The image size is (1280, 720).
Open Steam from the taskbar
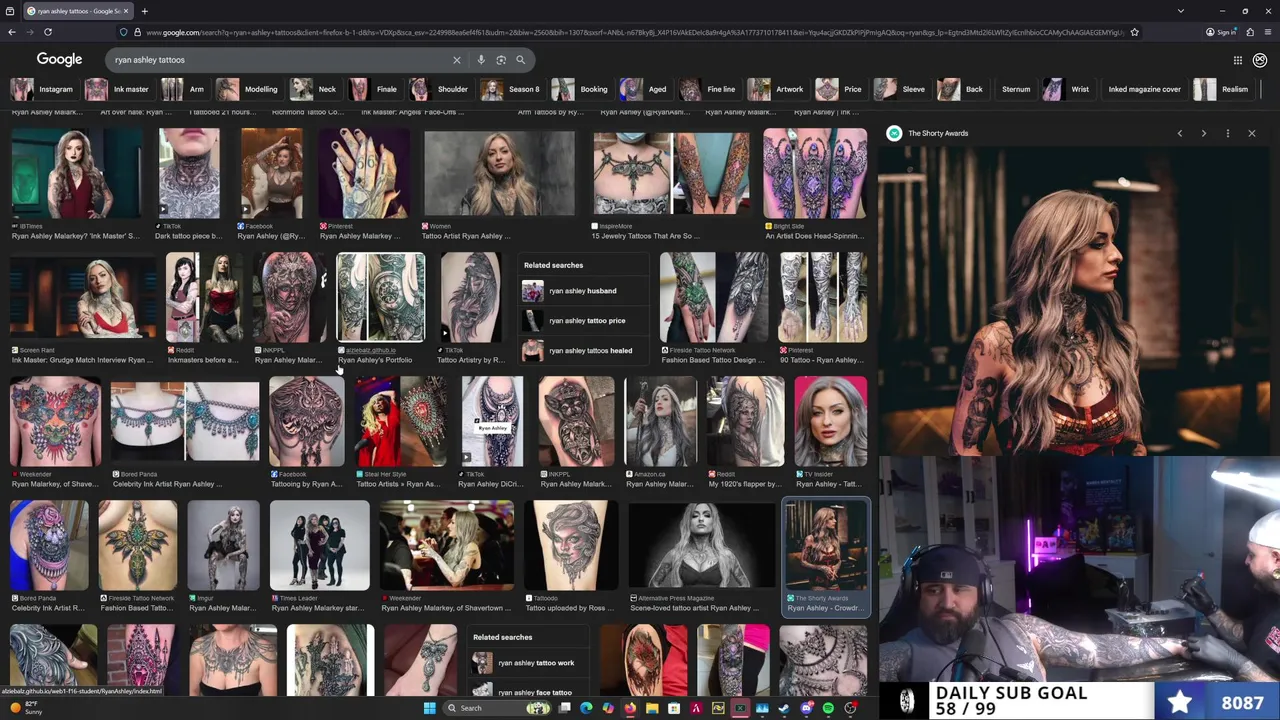pos(784,708)
